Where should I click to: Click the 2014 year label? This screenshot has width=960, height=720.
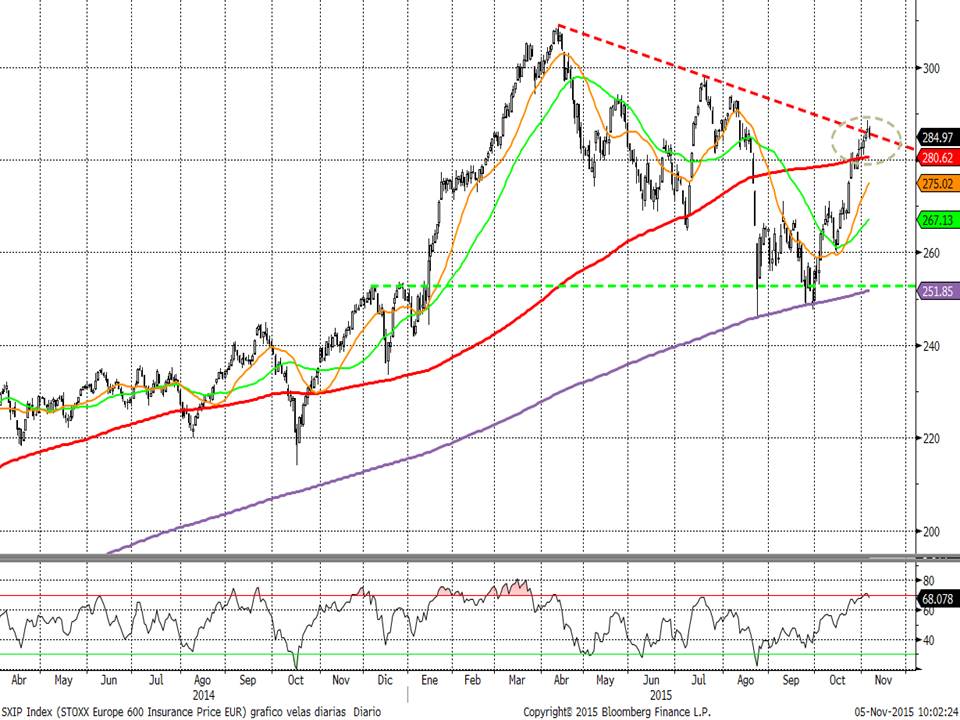[x=204, y=696]
